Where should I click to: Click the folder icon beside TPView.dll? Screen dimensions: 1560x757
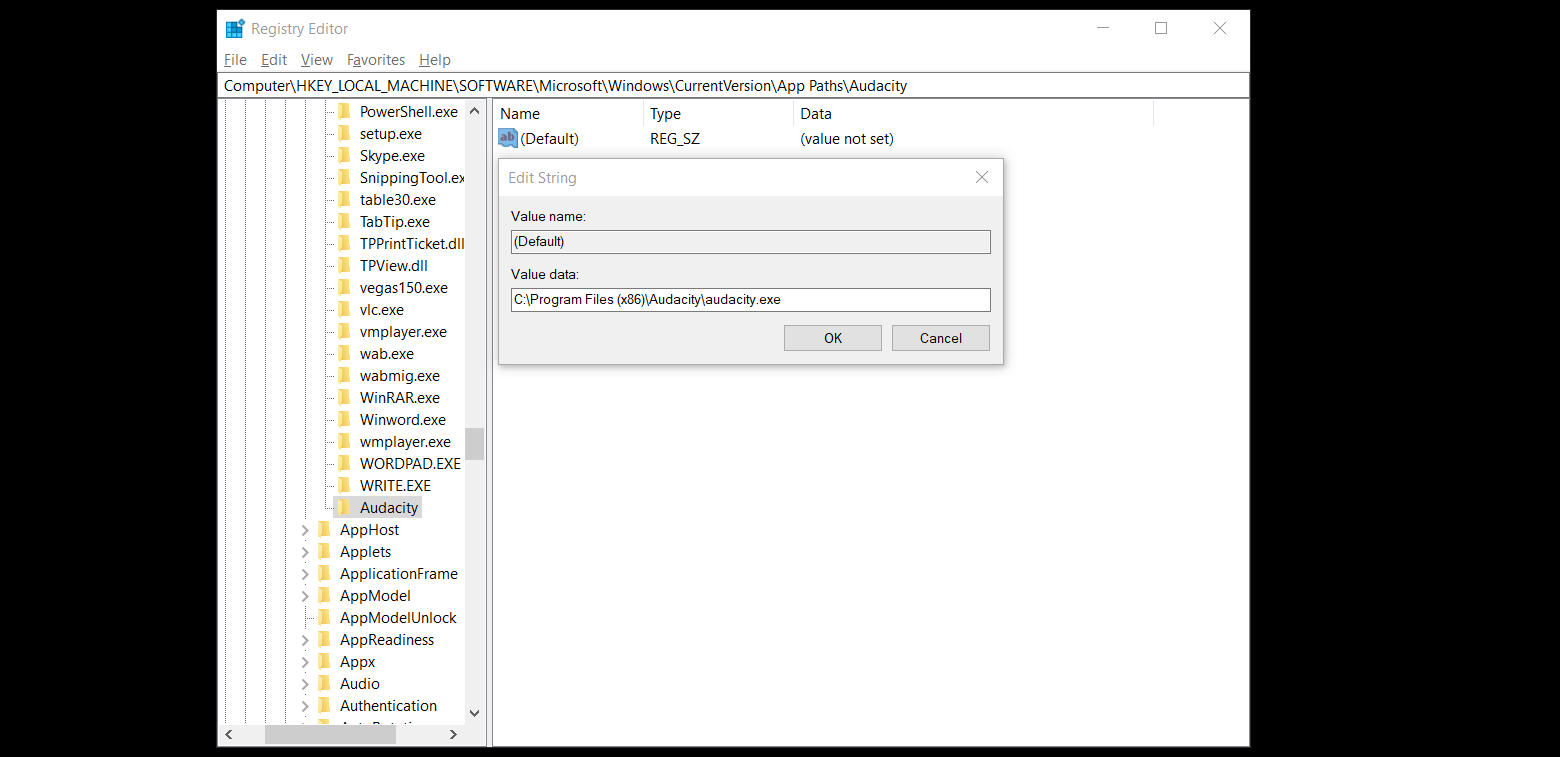344,265
